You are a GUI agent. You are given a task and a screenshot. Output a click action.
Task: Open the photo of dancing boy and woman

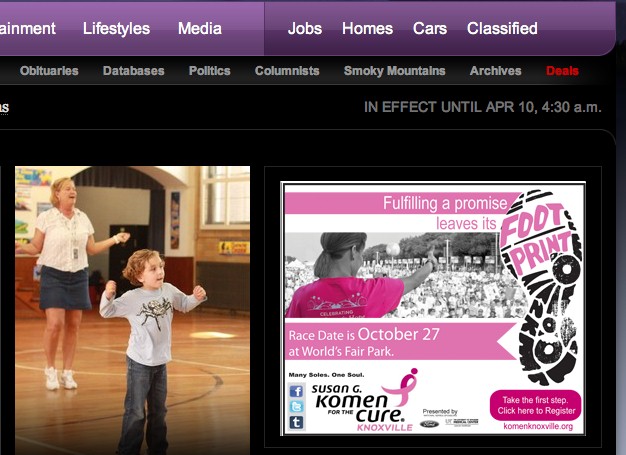click(x=132, y=310)
